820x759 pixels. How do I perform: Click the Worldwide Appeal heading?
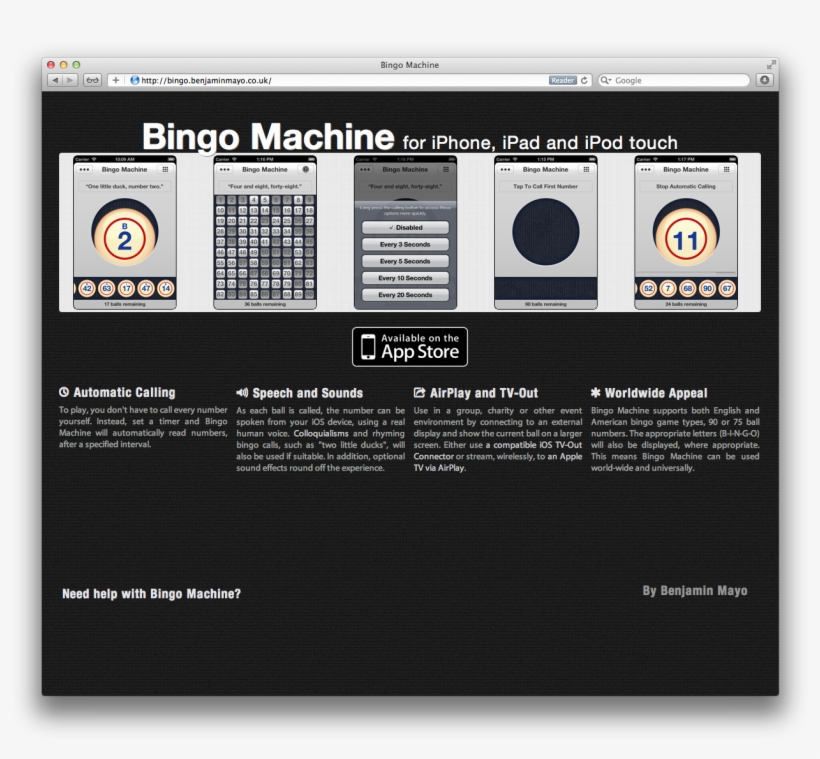(656, 393)
